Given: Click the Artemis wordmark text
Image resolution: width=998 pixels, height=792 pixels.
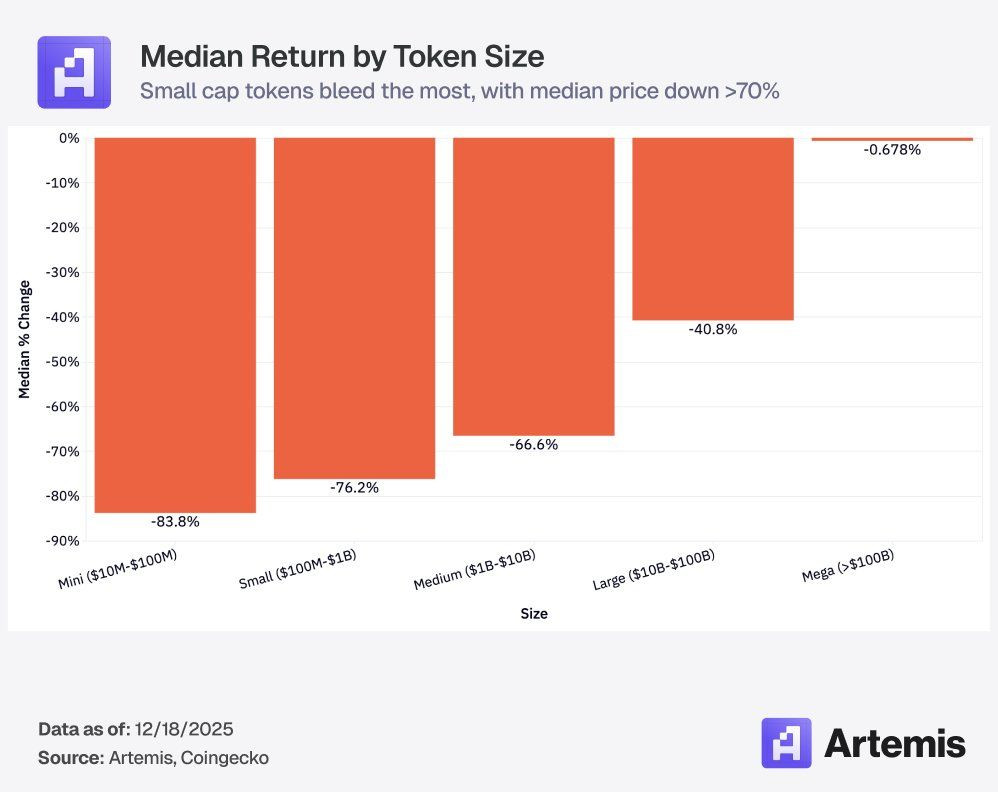Looking at the screenshot, I should point(895,743).
